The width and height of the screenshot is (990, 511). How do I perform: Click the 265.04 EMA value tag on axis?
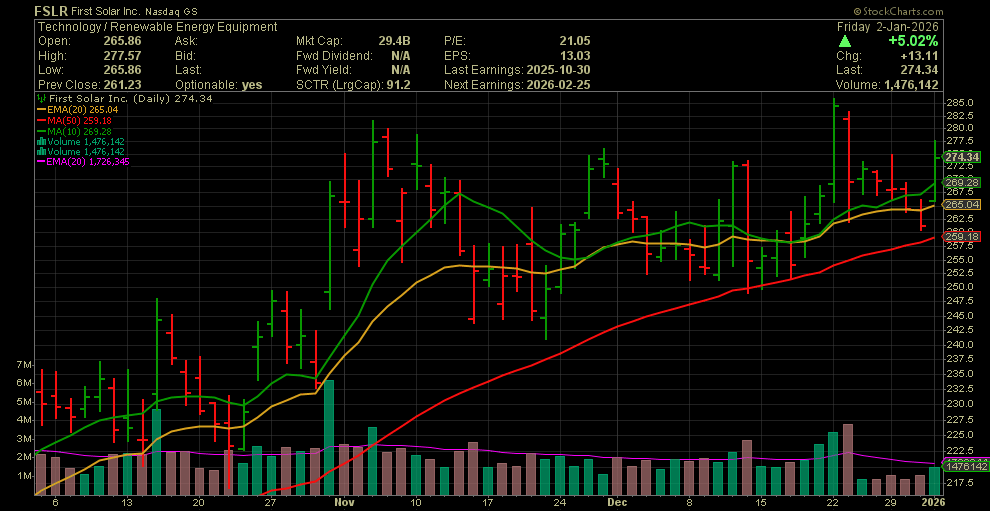click(960, 204)
